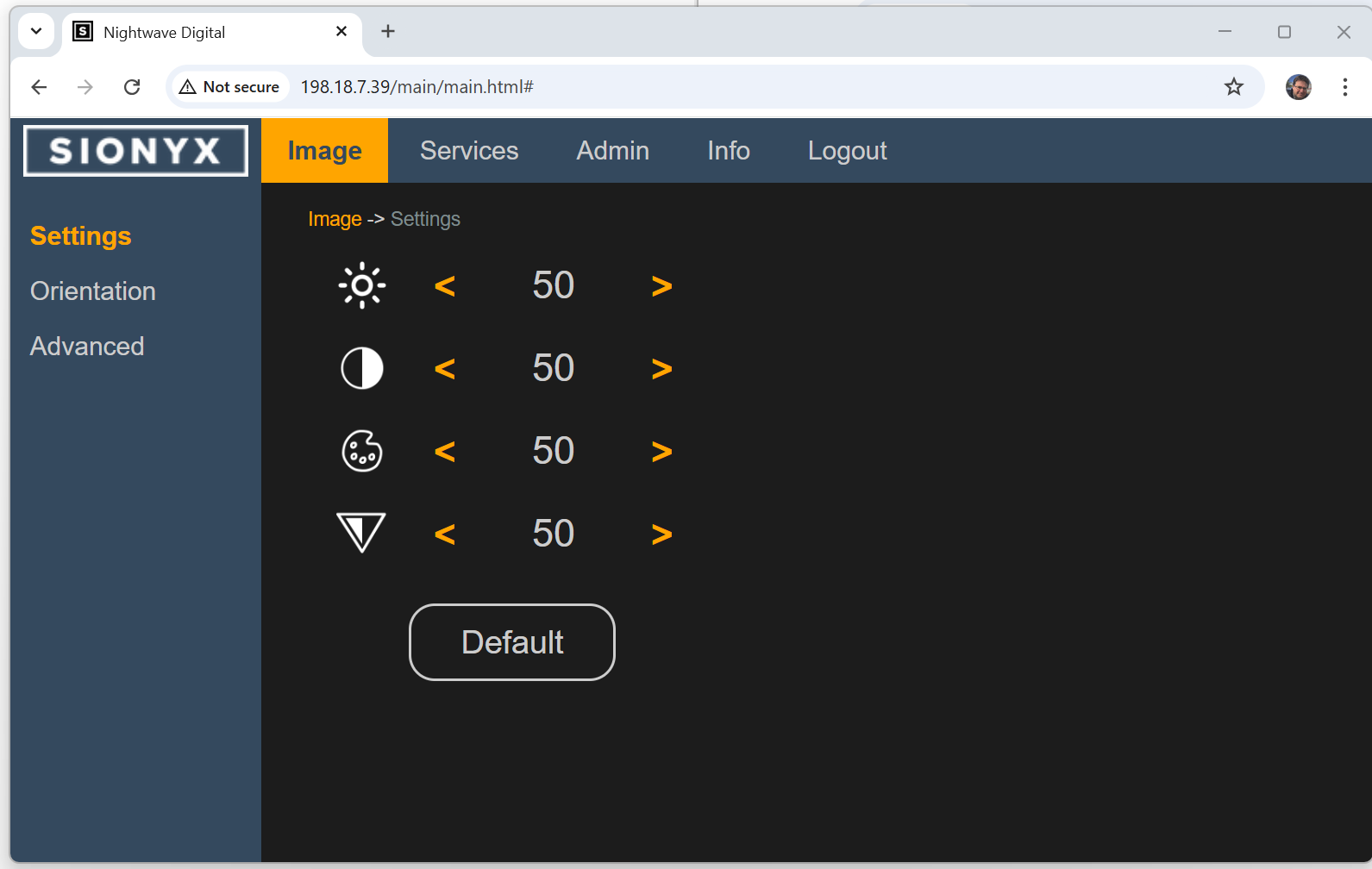Click the brightness sun icon
This screenshot has height=869, width=1372.
click(362, 285)
